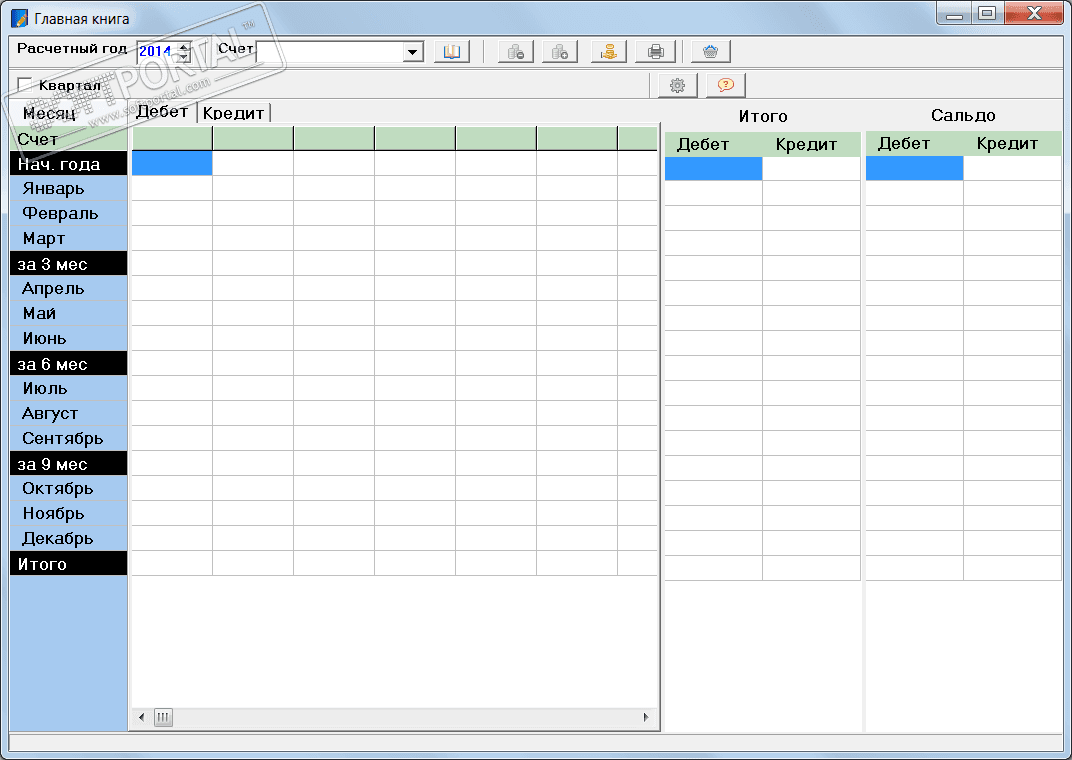The image size is (1072, 760).
Task: Select the Нач. года row
Action: click(68, 164)
